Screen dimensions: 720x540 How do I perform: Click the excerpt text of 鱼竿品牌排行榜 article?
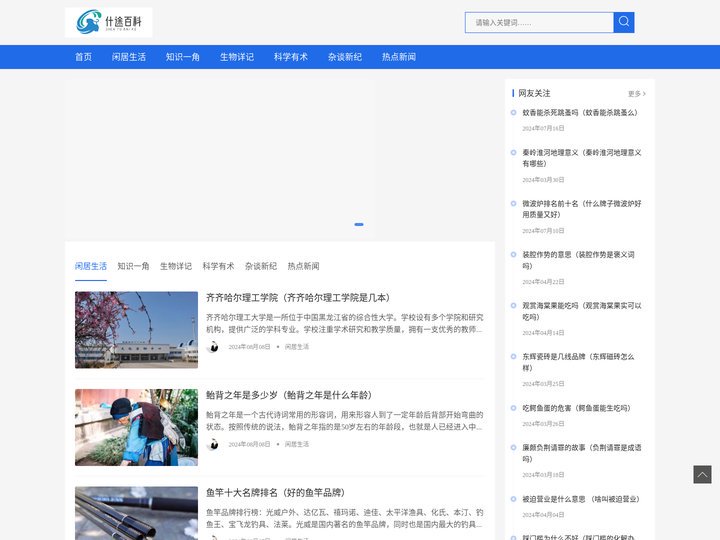[344, 518]
